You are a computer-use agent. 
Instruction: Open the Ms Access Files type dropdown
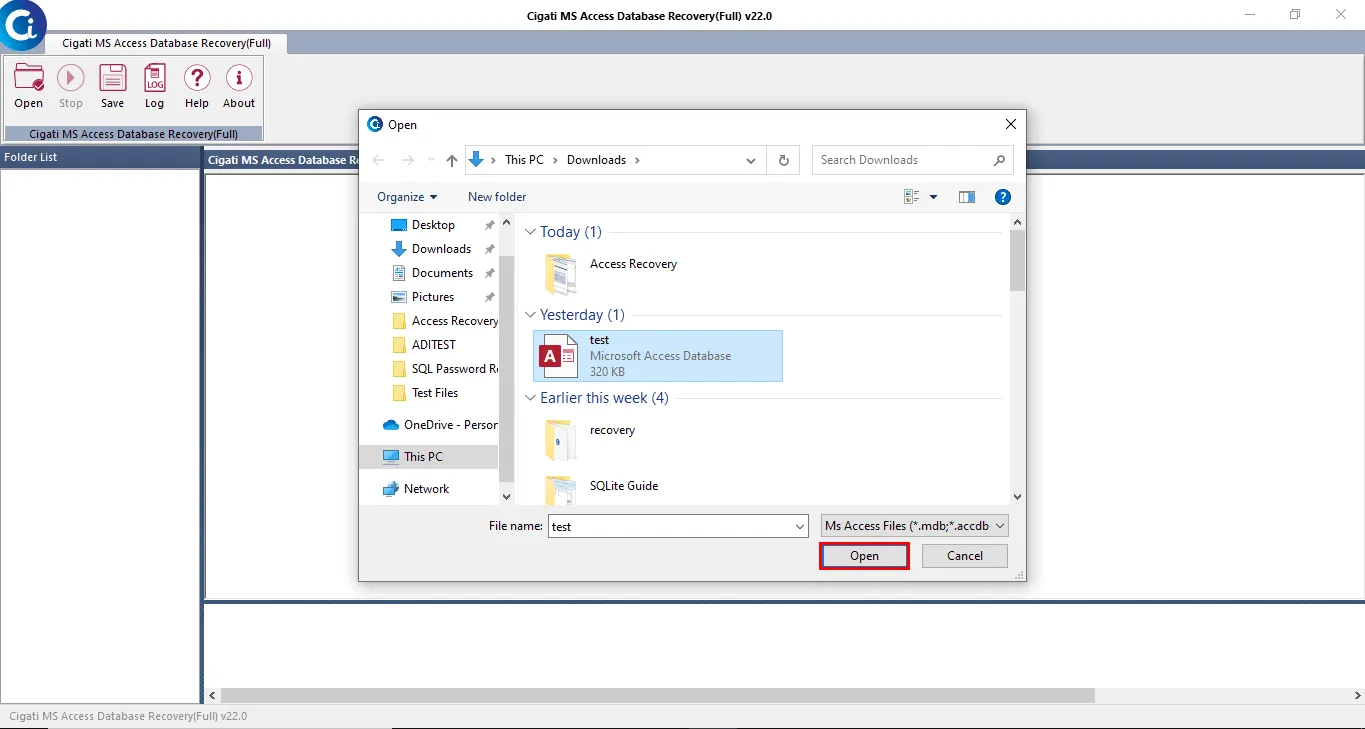pos(914,526)
